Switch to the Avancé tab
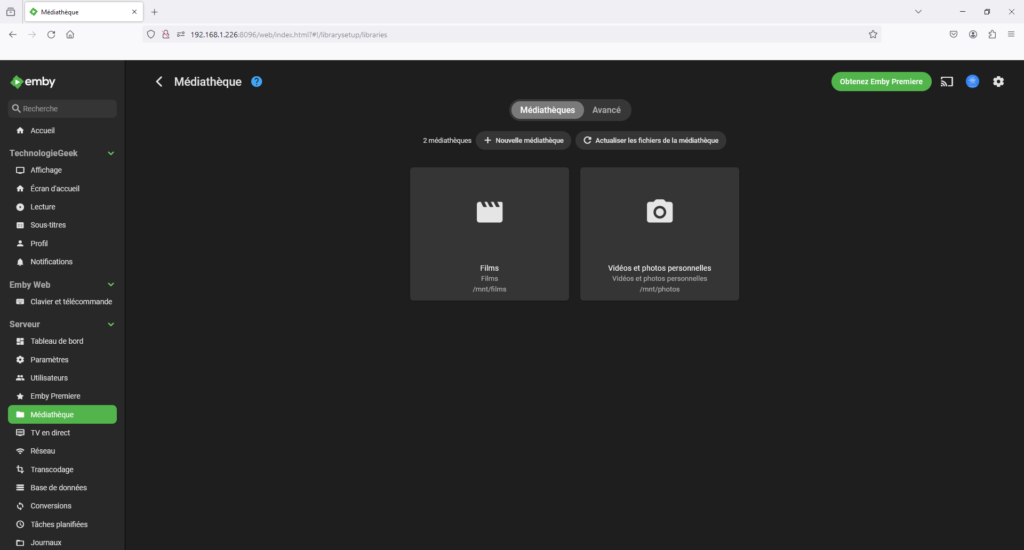The width and height of the screenshot is (1024, 550). (x=606, y=110)
